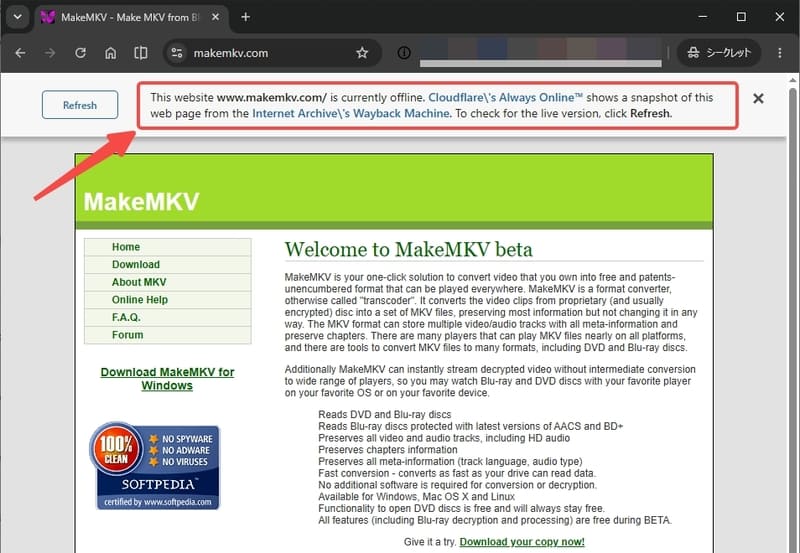The height and width of the screenshot is (553, 800).
Task: Open the incognito シークレット indicator
Action: [719, 53]
